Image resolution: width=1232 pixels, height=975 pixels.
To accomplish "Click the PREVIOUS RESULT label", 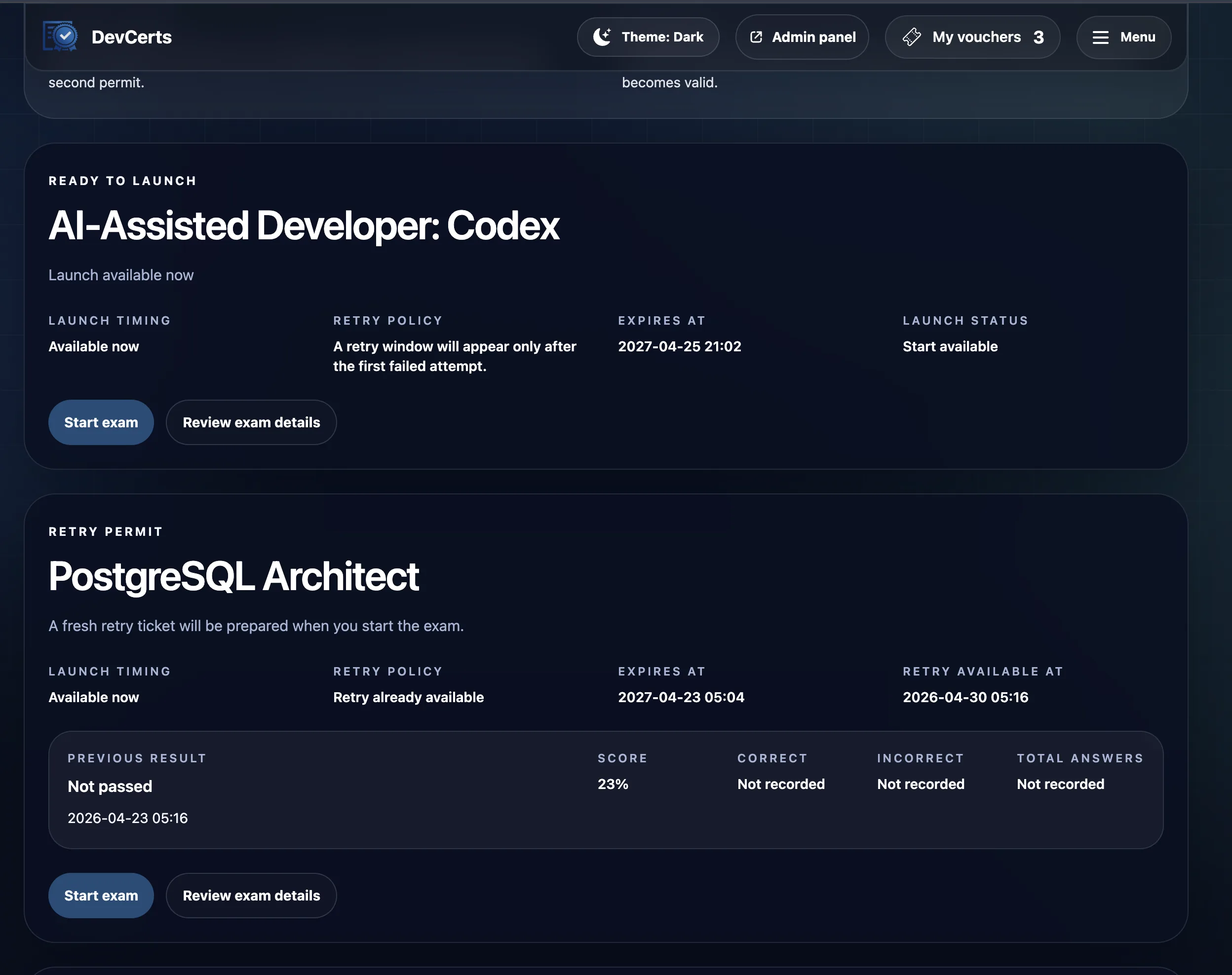I will (x=137, y=758).
